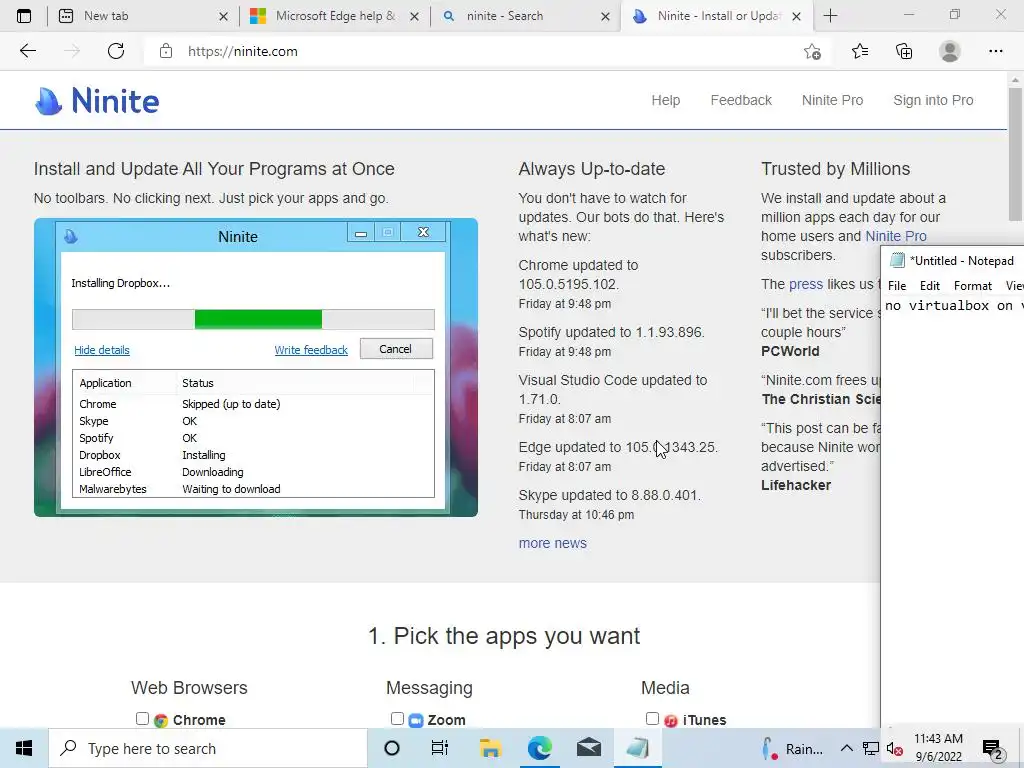The image size is (1024, 768).
Task: Check the iTunes checkbox
Action: (x=652, y=718)
